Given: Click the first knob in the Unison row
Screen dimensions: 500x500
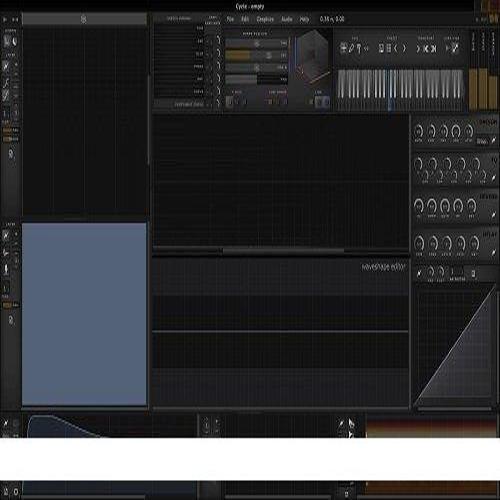Looking at the screenshot, I should pyautogui.click(x=418, y=131).
